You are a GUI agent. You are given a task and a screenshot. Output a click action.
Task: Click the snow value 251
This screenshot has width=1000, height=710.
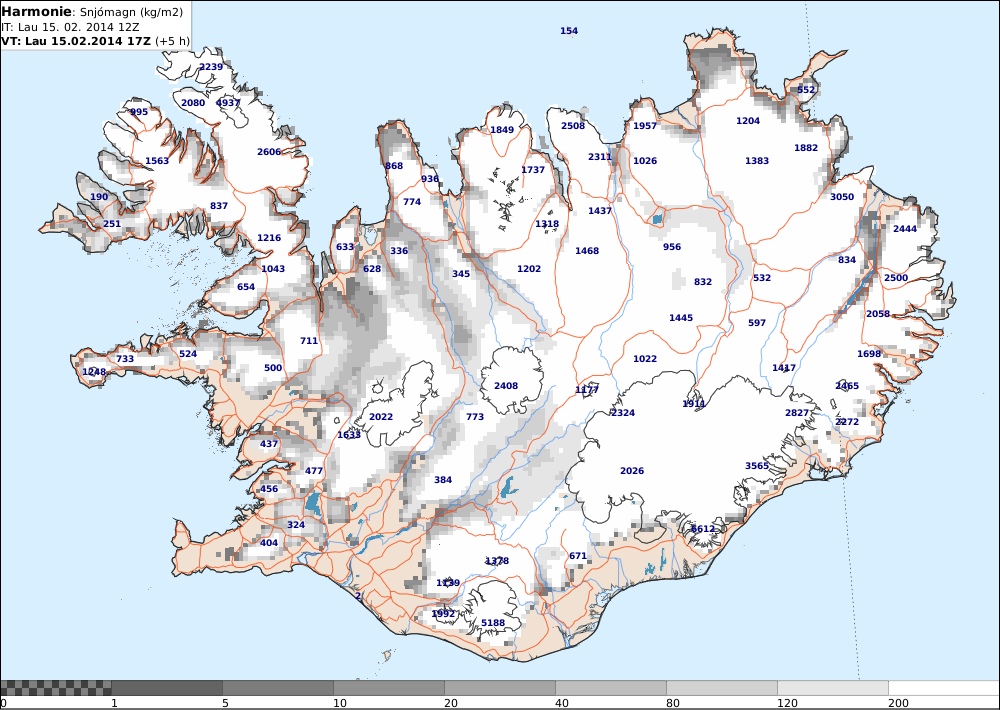112,223
